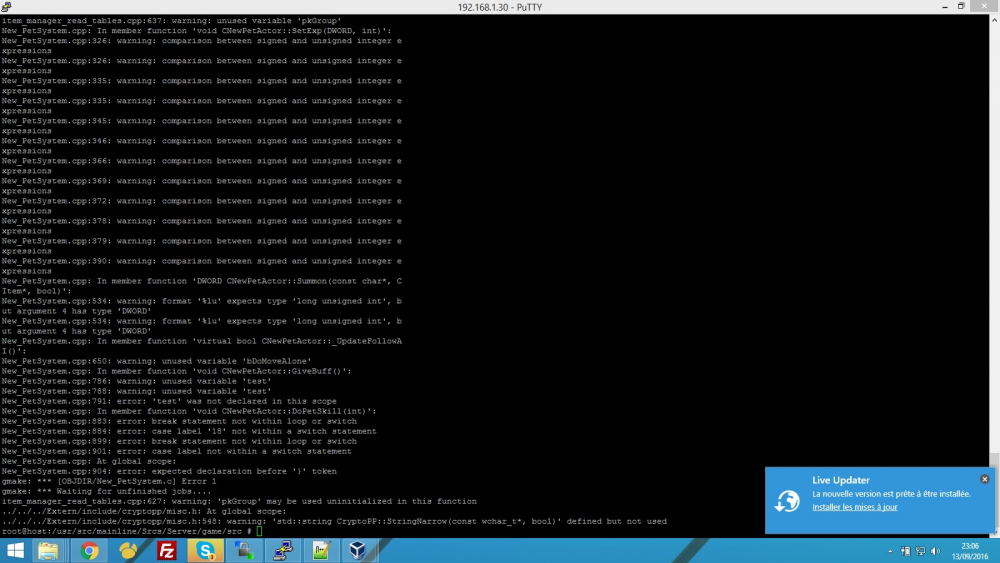
Task: Open Google Chrome from the taskbar
Action: pyautogui.click(x=89, y=550)
